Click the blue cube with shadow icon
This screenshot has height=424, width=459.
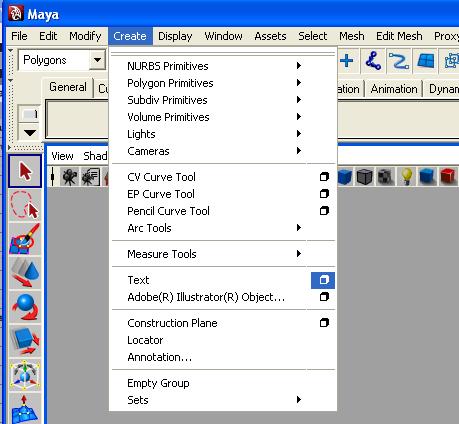427,176
